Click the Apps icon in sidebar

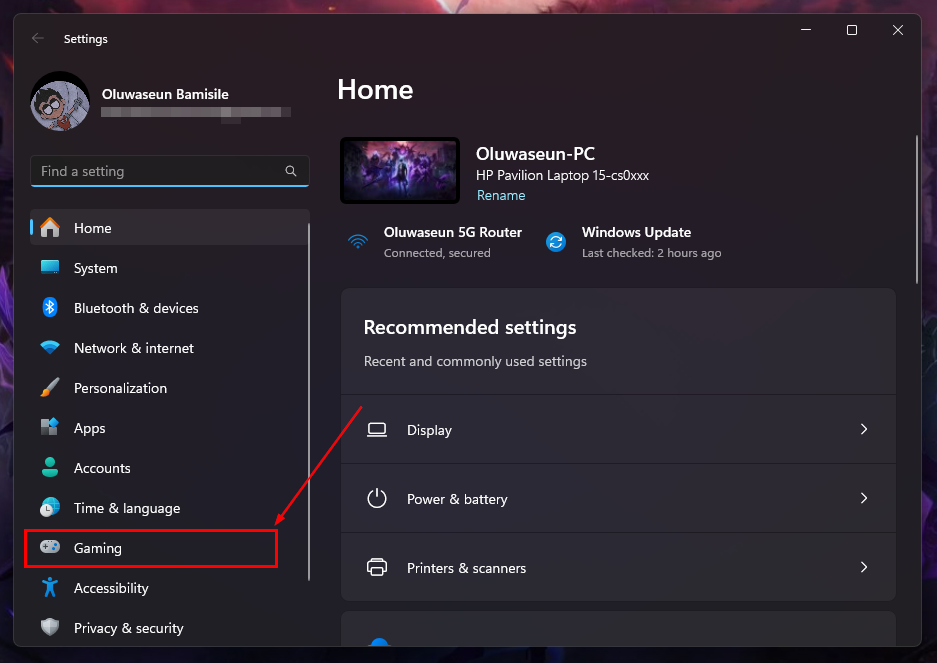(x=50, y=427)
